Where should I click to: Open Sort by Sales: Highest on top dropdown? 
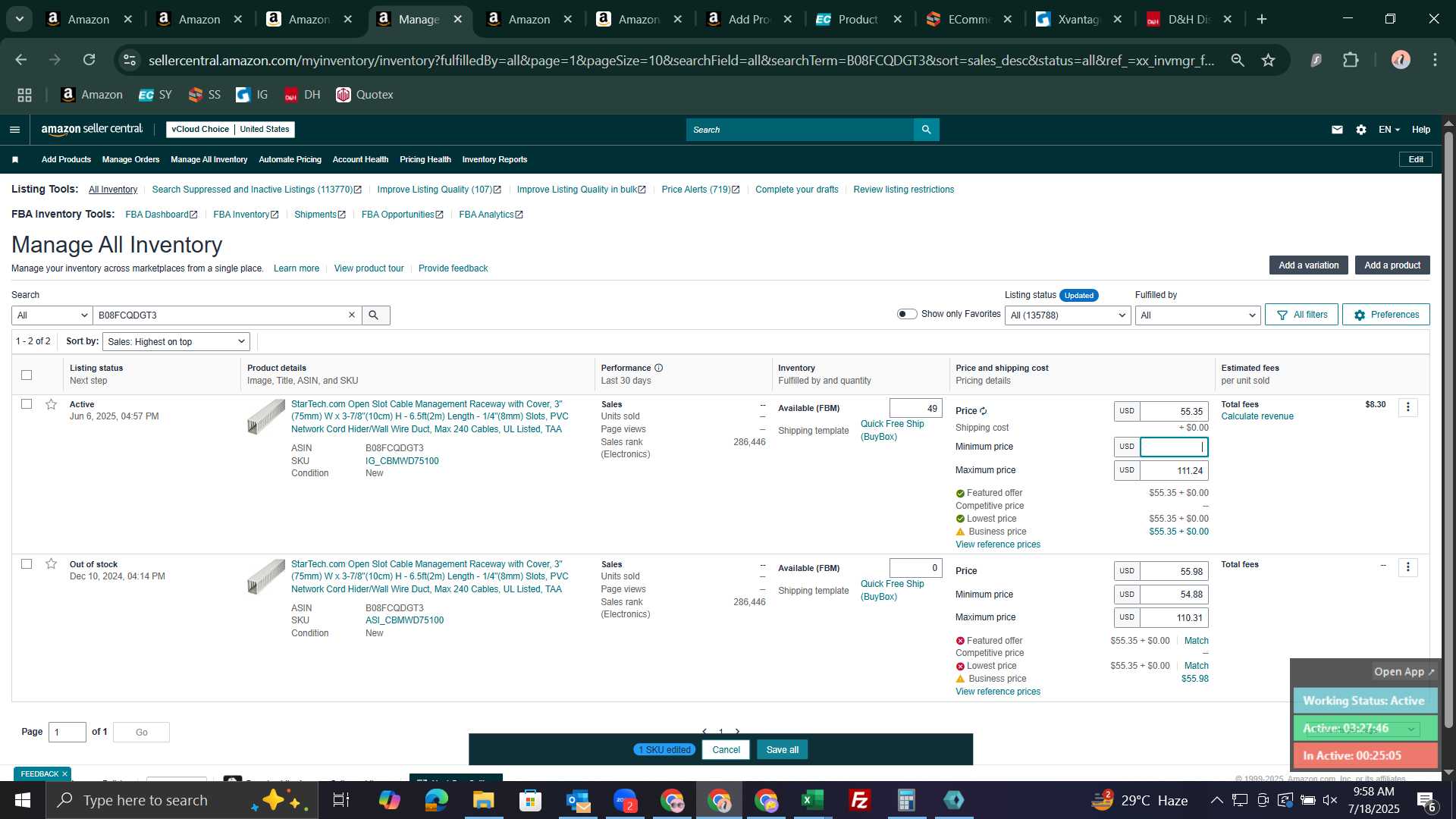coord(176,341)
